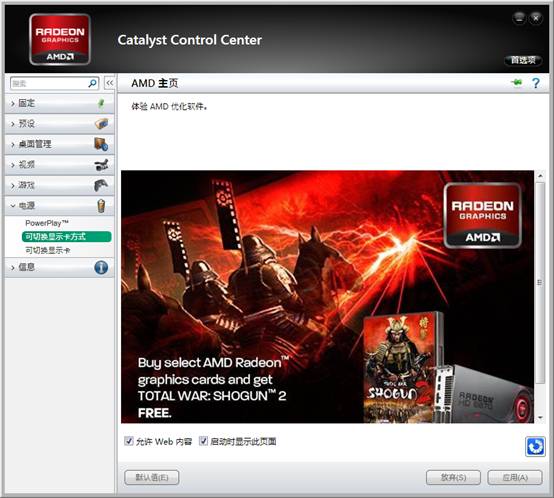Click the 预设 presets icon
The image size is (554, 498).
point(101,124)
